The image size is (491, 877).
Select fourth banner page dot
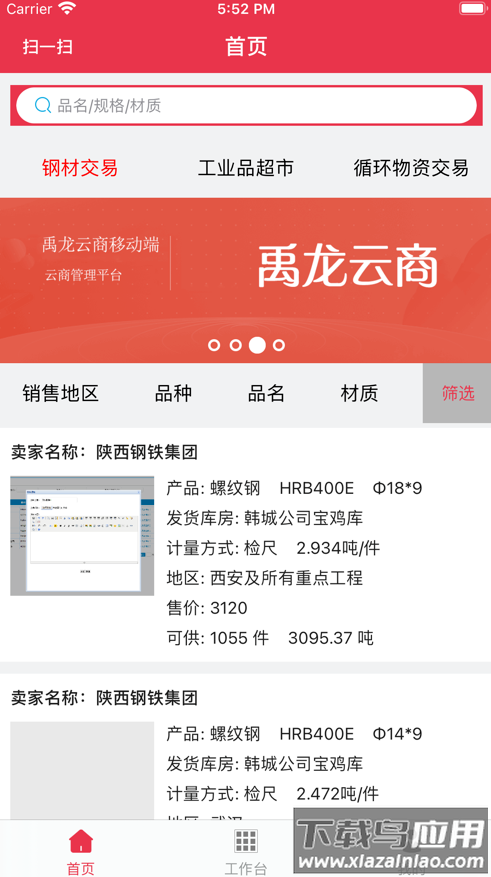click(278, 345)
